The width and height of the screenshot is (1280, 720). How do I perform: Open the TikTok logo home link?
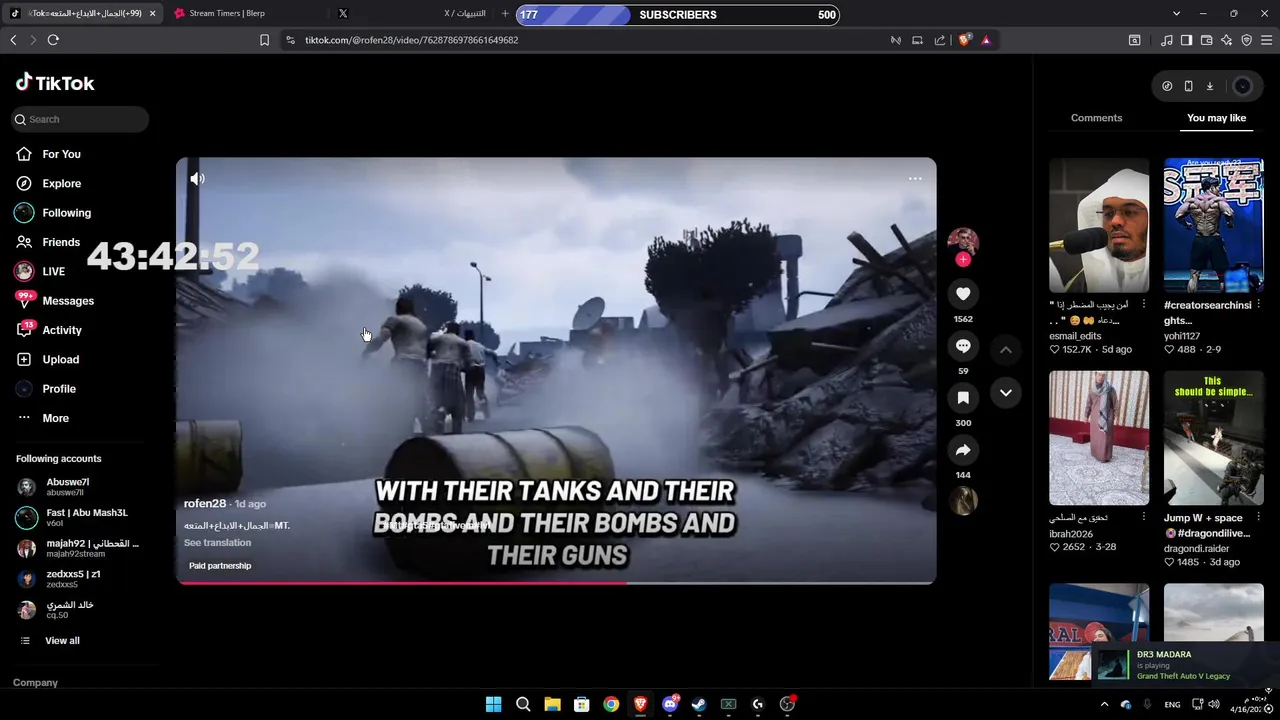point(55,83)
